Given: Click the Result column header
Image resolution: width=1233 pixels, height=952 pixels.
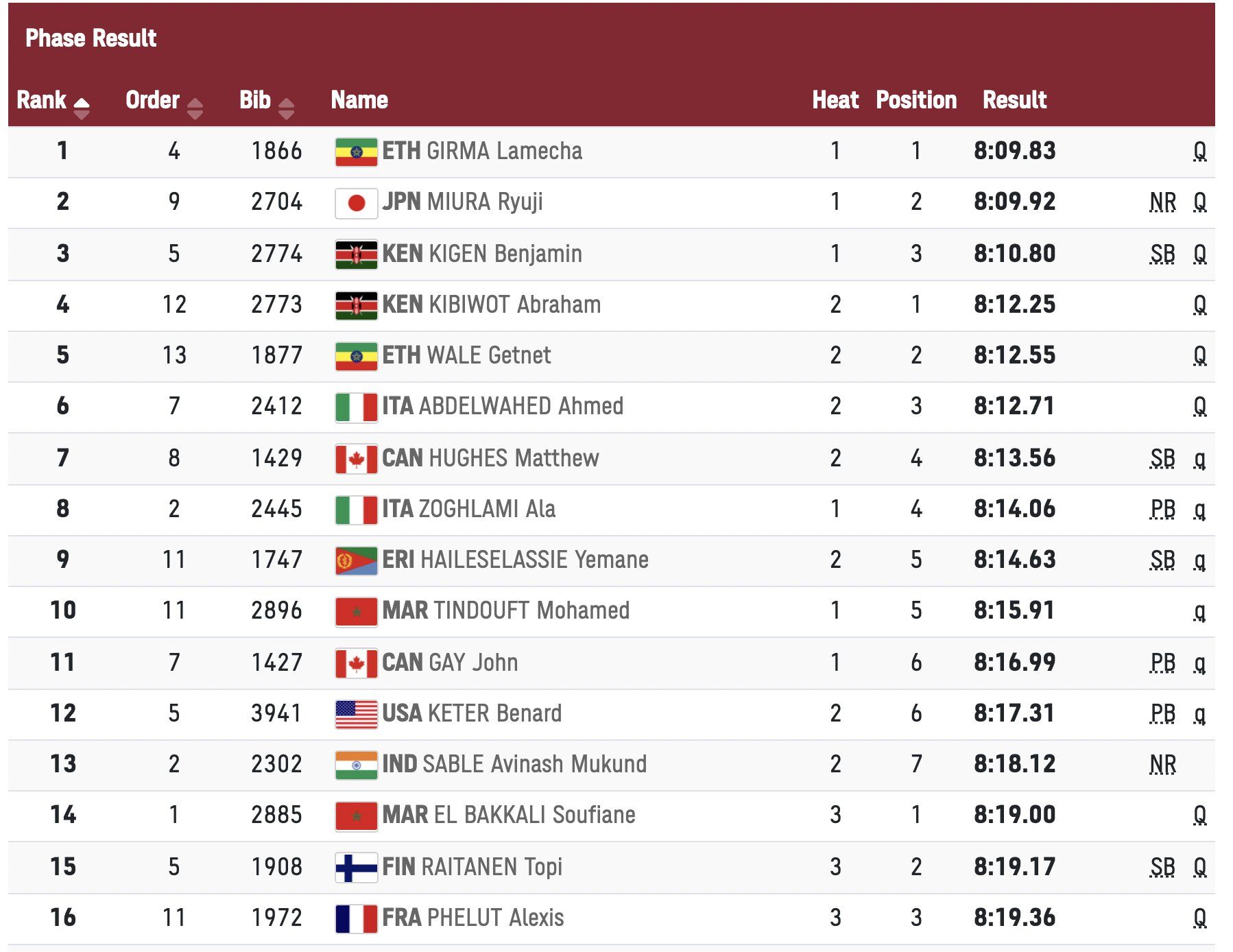Looking at the screenshot, I should click(1014, 100).
